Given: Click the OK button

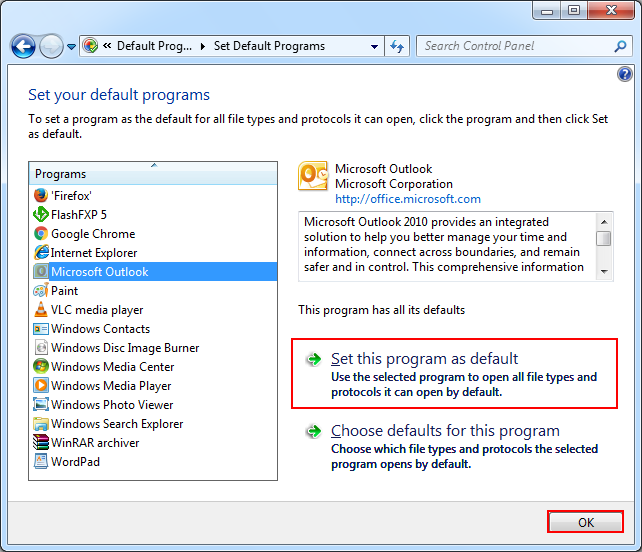Looking at the screenshot, I should pyautogui.click(x=585, y=522).
